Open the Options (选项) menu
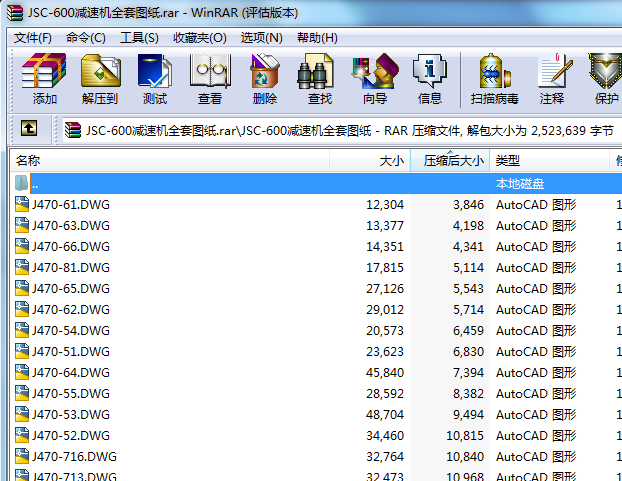Viewport: 622px width, 481px height. click(x=261, y=38)
